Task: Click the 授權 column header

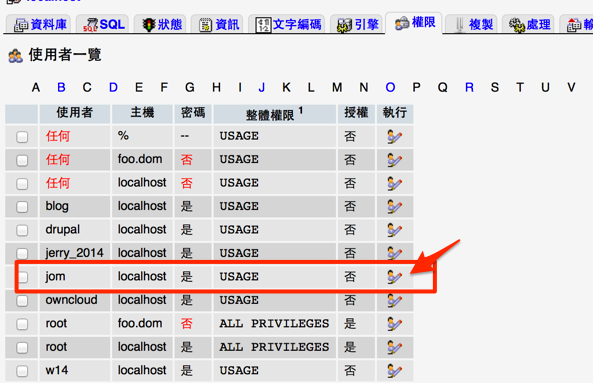Action: click(356, 113)
